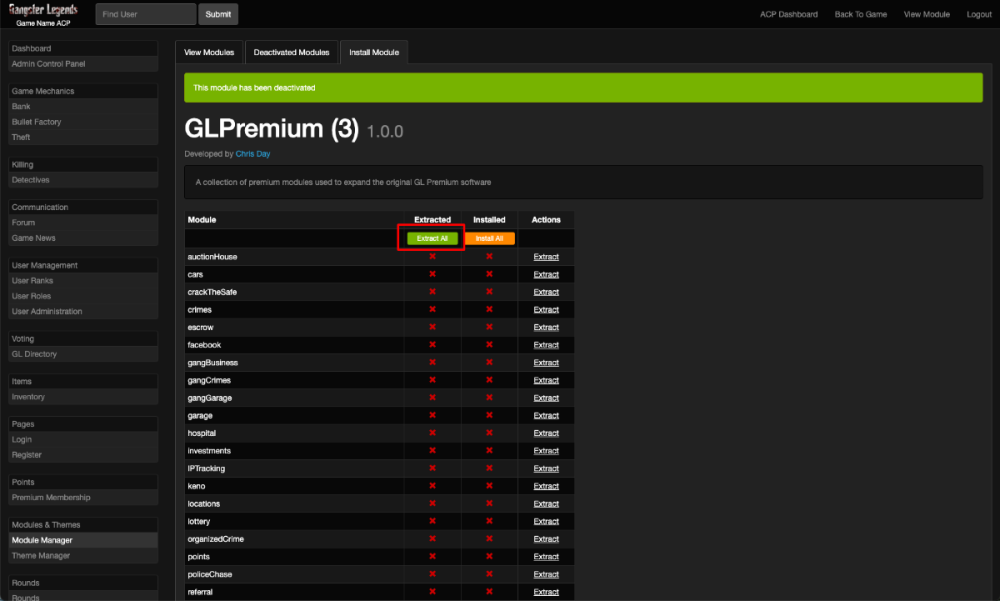The width and height of the screenshot is (1000, 601).
Task: Extract the lottery module
Action: 546,521
